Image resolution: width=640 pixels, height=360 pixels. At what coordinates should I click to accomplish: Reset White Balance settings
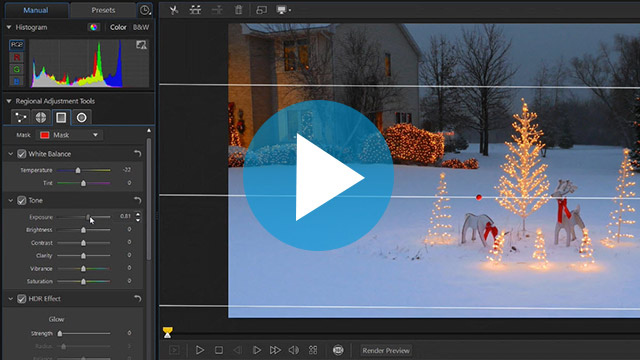[x=138, y=154]
